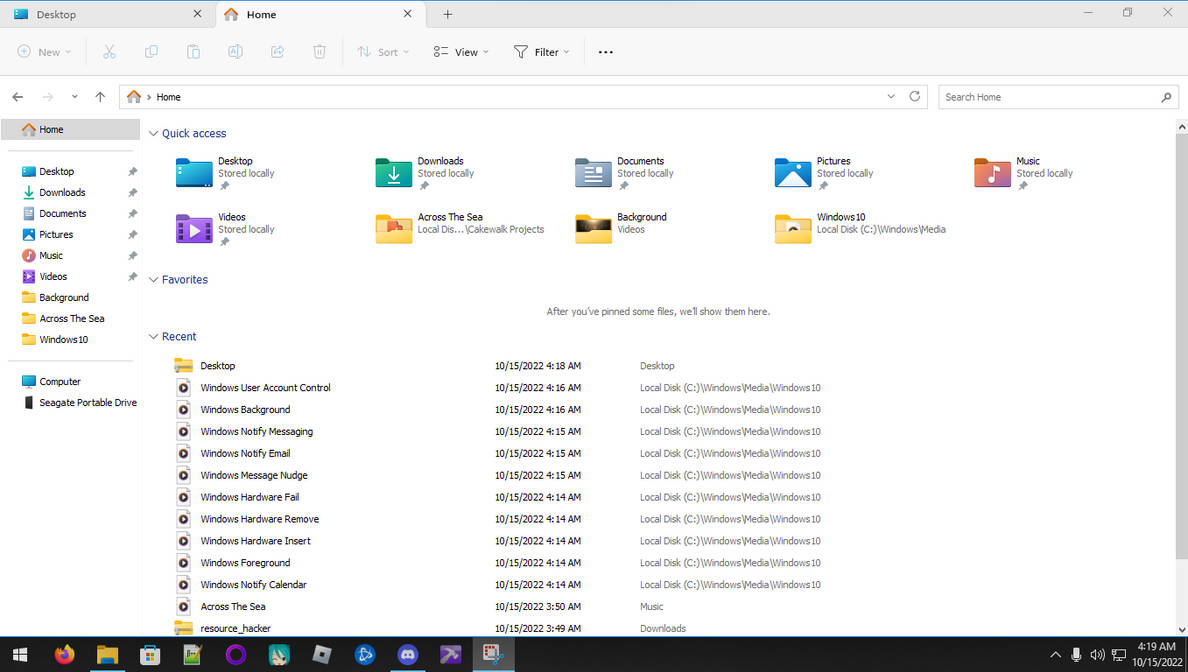This screenshot has width=1188, height=672.
Task: Open the Sort dropdown
Action: point(383,51)
